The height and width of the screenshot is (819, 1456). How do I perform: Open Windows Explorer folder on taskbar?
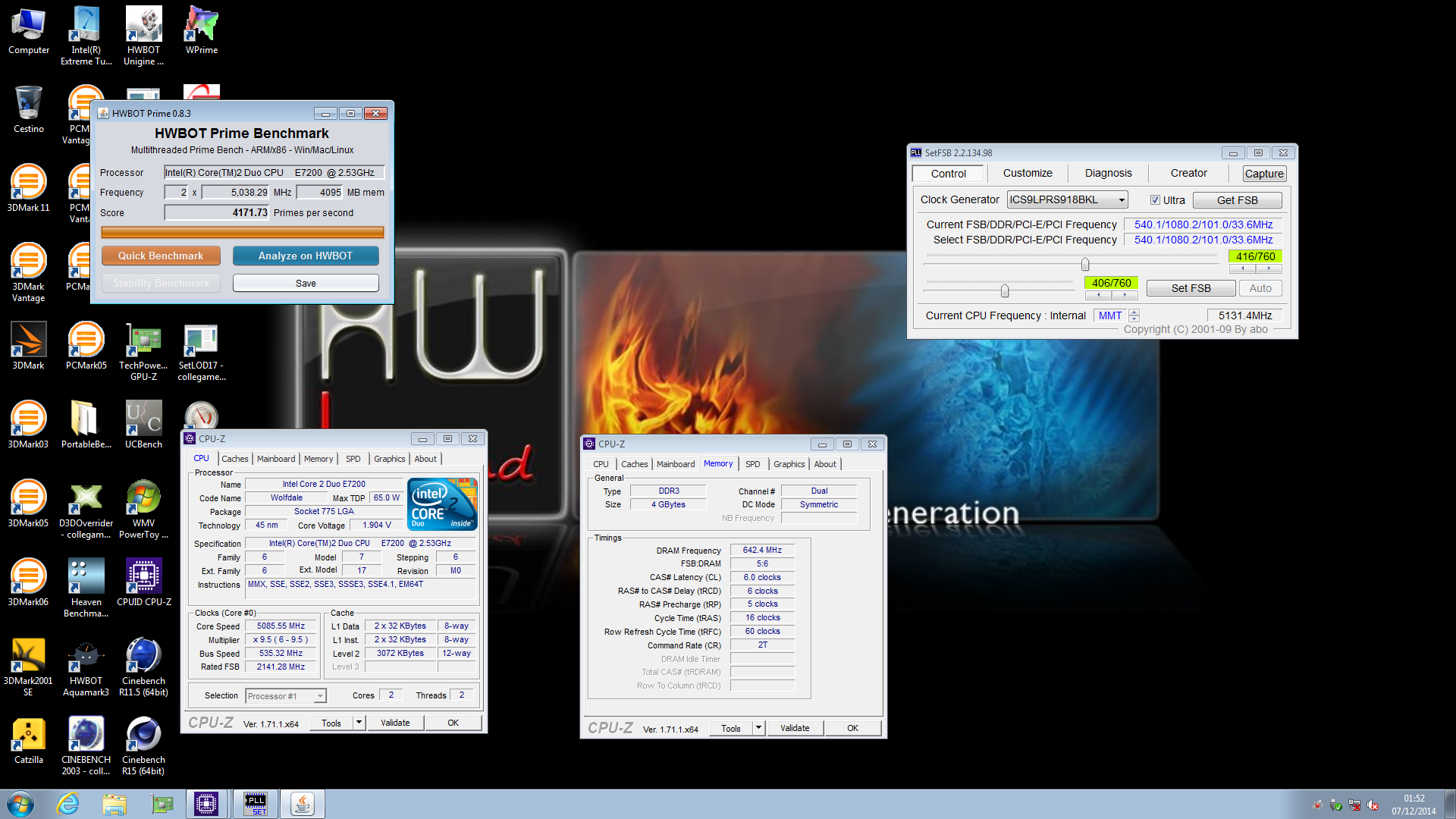[x=115, y=804]
